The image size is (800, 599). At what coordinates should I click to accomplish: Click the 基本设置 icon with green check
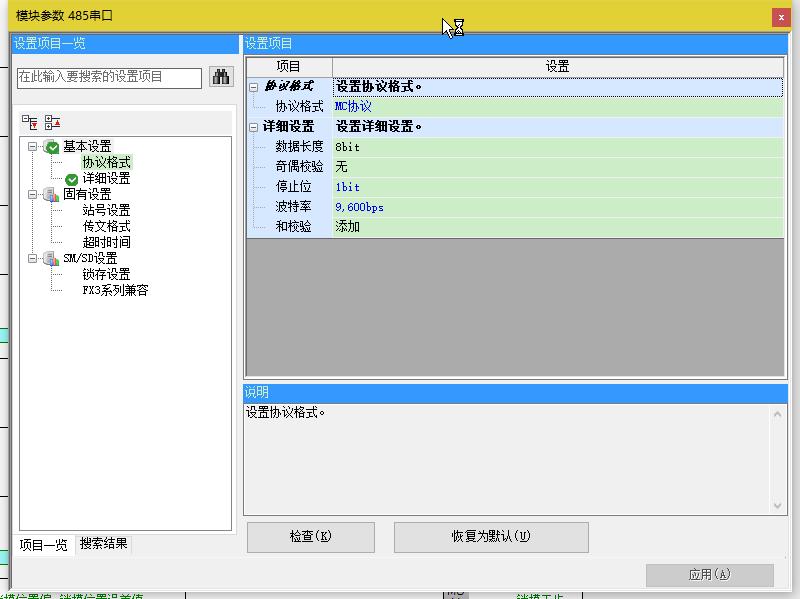(x=51, y=147)
